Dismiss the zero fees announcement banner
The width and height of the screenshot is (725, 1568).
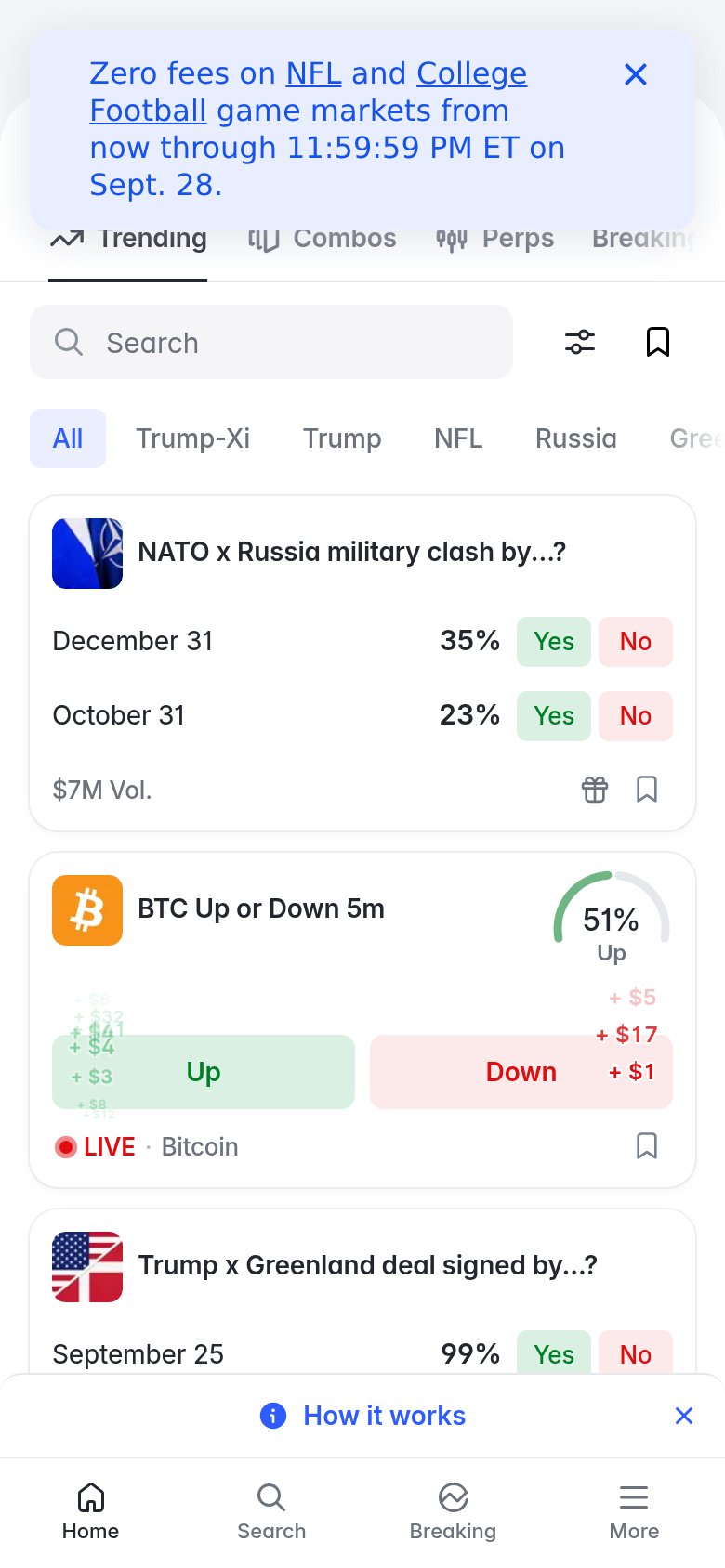(636, 74)
